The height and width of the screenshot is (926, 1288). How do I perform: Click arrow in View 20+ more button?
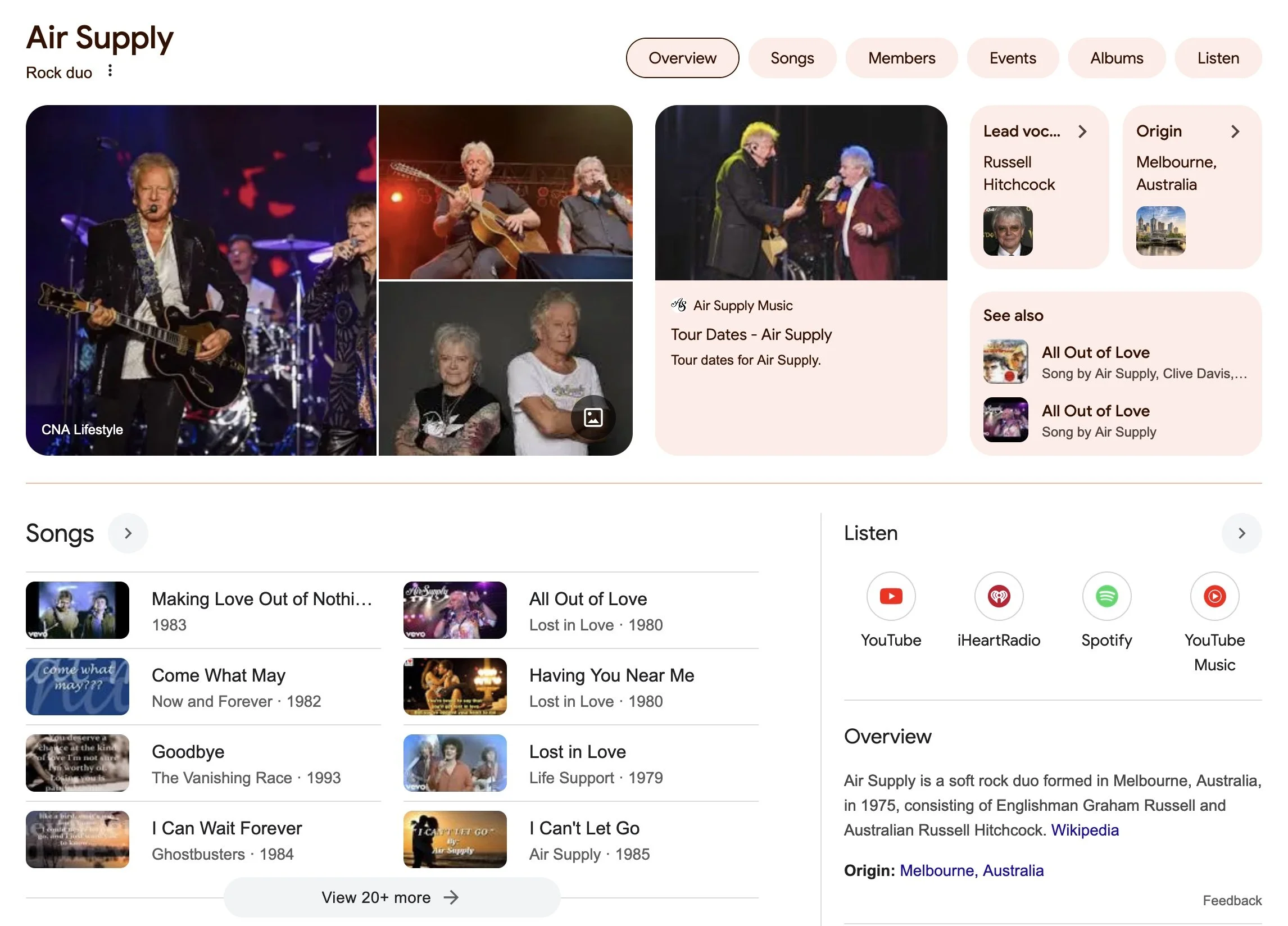tap(451, 897)
